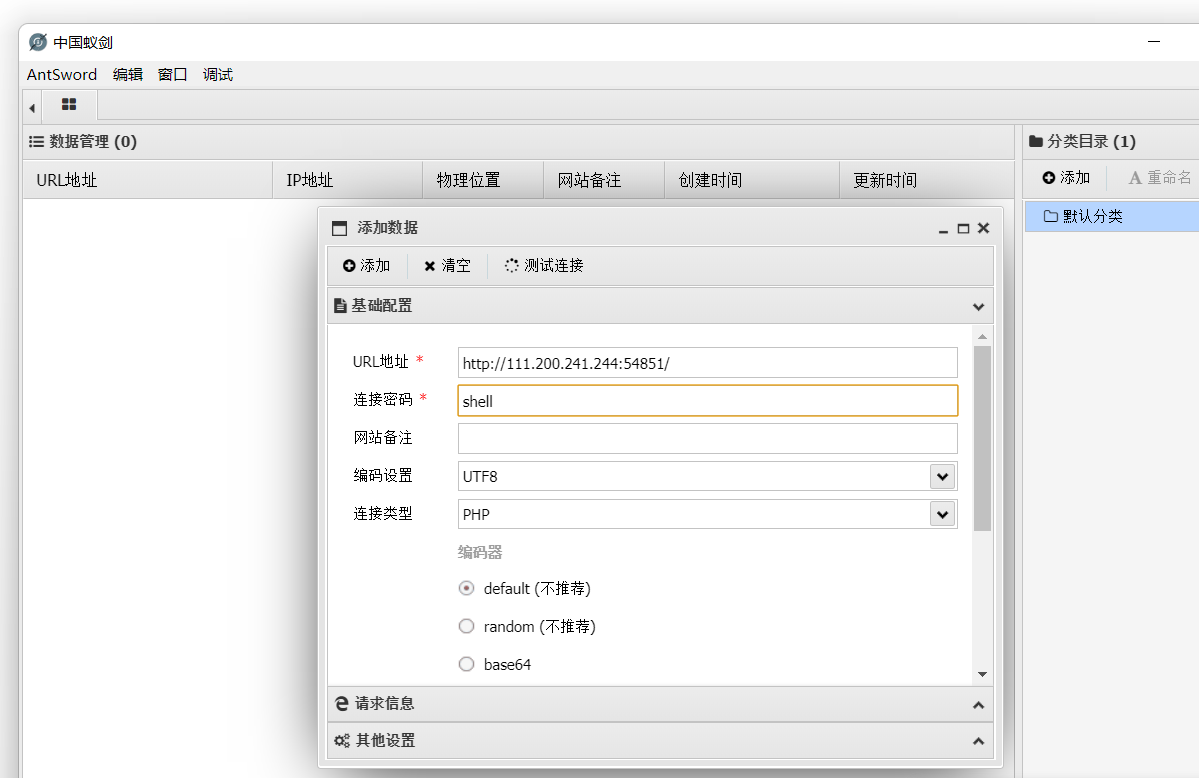Select the random (不推荐) encoder radio
This screenshot has width=1199, height=778.
coord(466,627)
